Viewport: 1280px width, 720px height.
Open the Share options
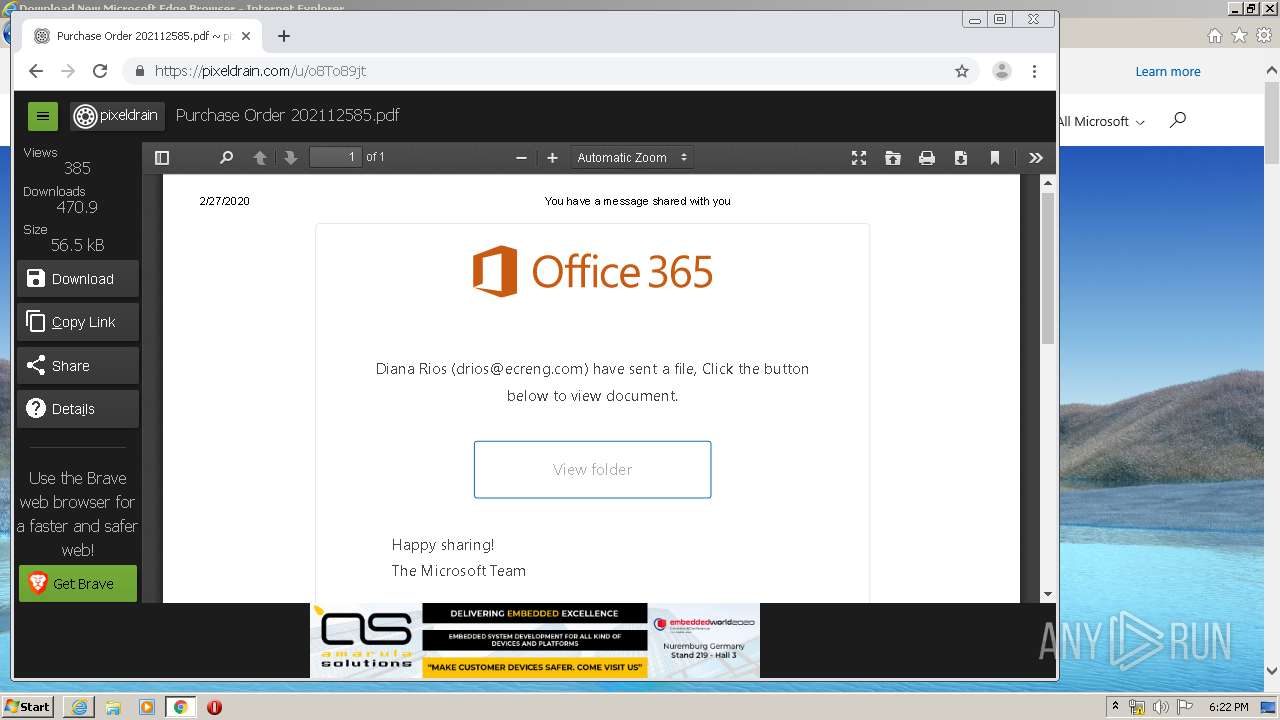pos(78,366)
